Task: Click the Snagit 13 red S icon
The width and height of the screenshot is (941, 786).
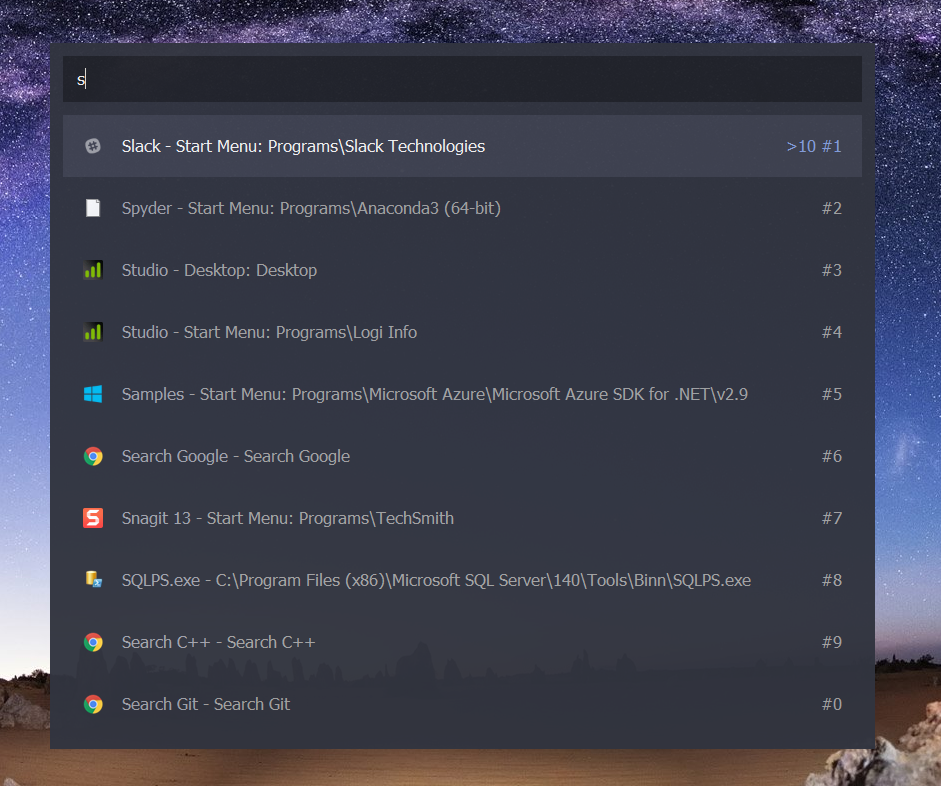Action: (x=93, y=518)
